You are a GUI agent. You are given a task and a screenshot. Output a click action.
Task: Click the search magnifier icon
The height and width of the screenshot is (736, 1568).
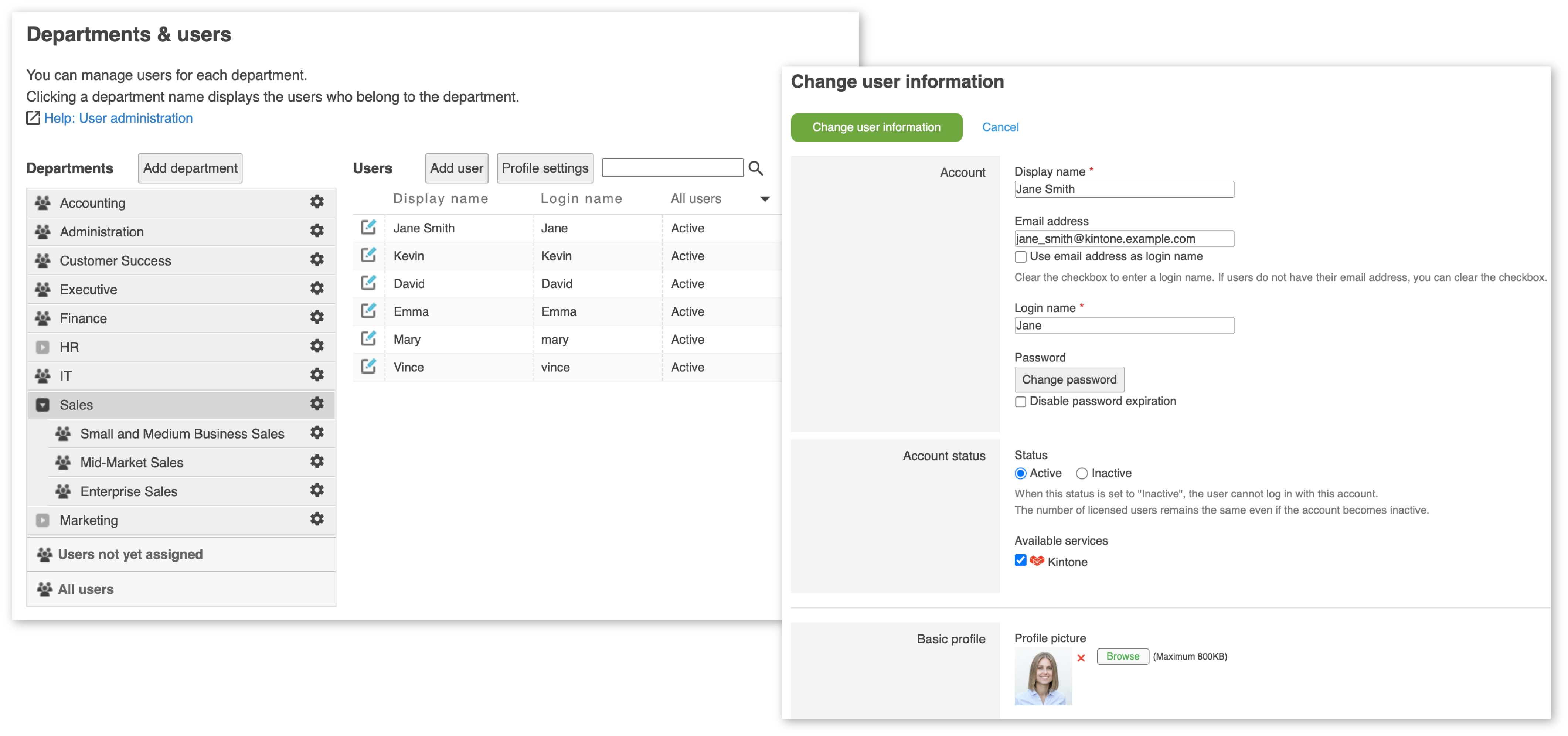756,167
